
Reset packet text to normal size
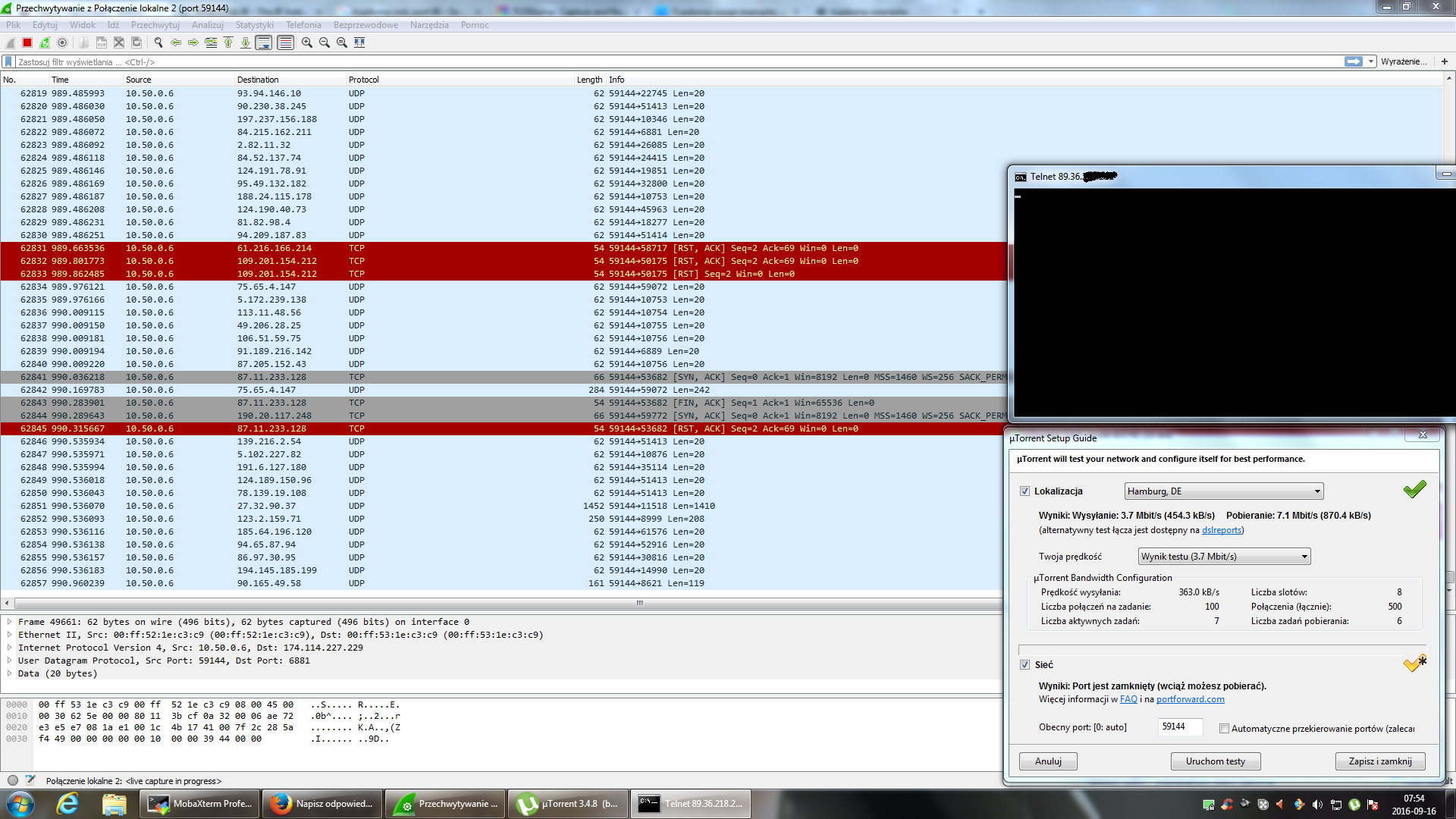tap(342, 42)
